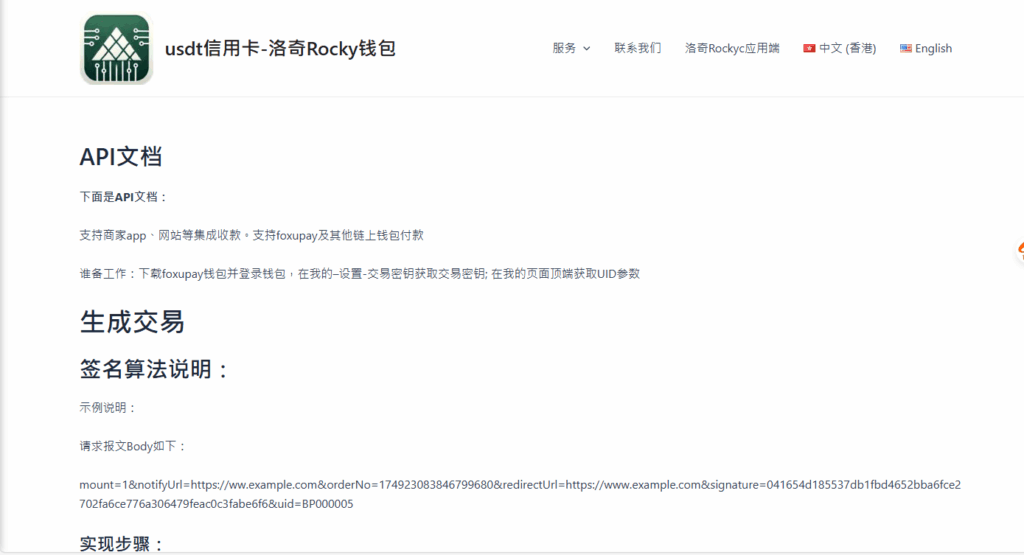
Task: Click the 实现步骤： heading
Action: point(122,543)
